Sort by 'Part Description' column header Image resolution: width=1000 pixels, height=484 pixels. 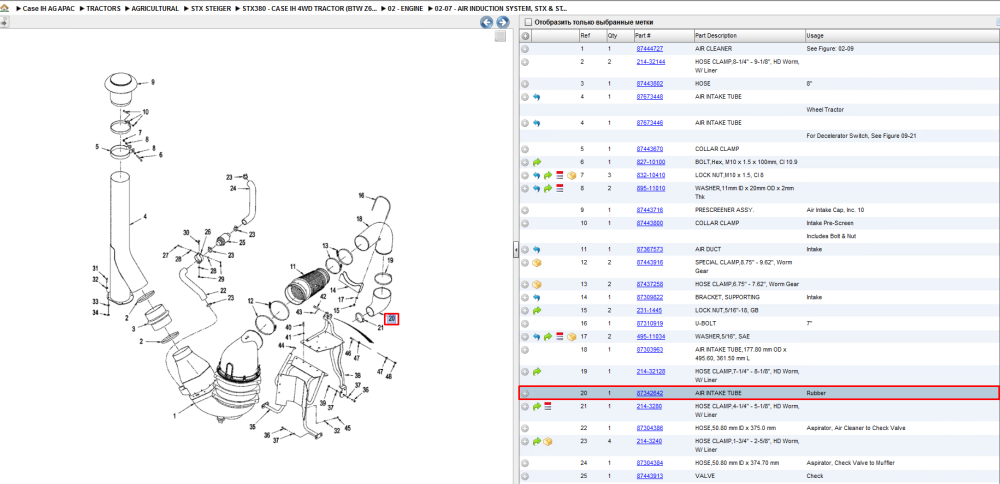click(748, 36)
